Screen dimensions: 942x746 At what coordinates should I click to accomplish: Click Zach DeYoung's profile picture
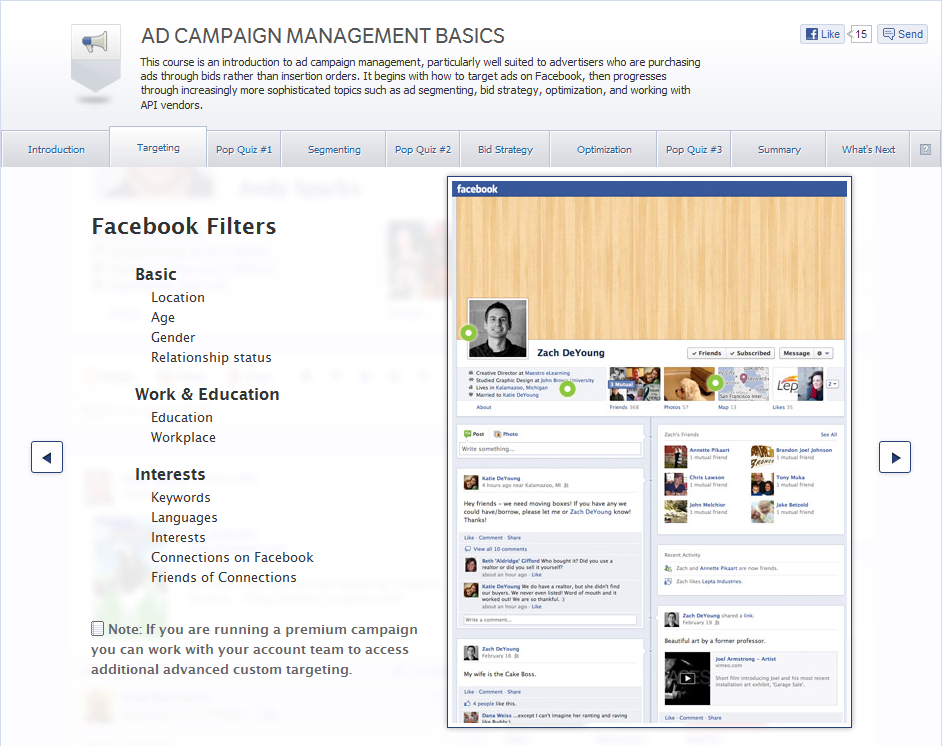click(497, 328)
